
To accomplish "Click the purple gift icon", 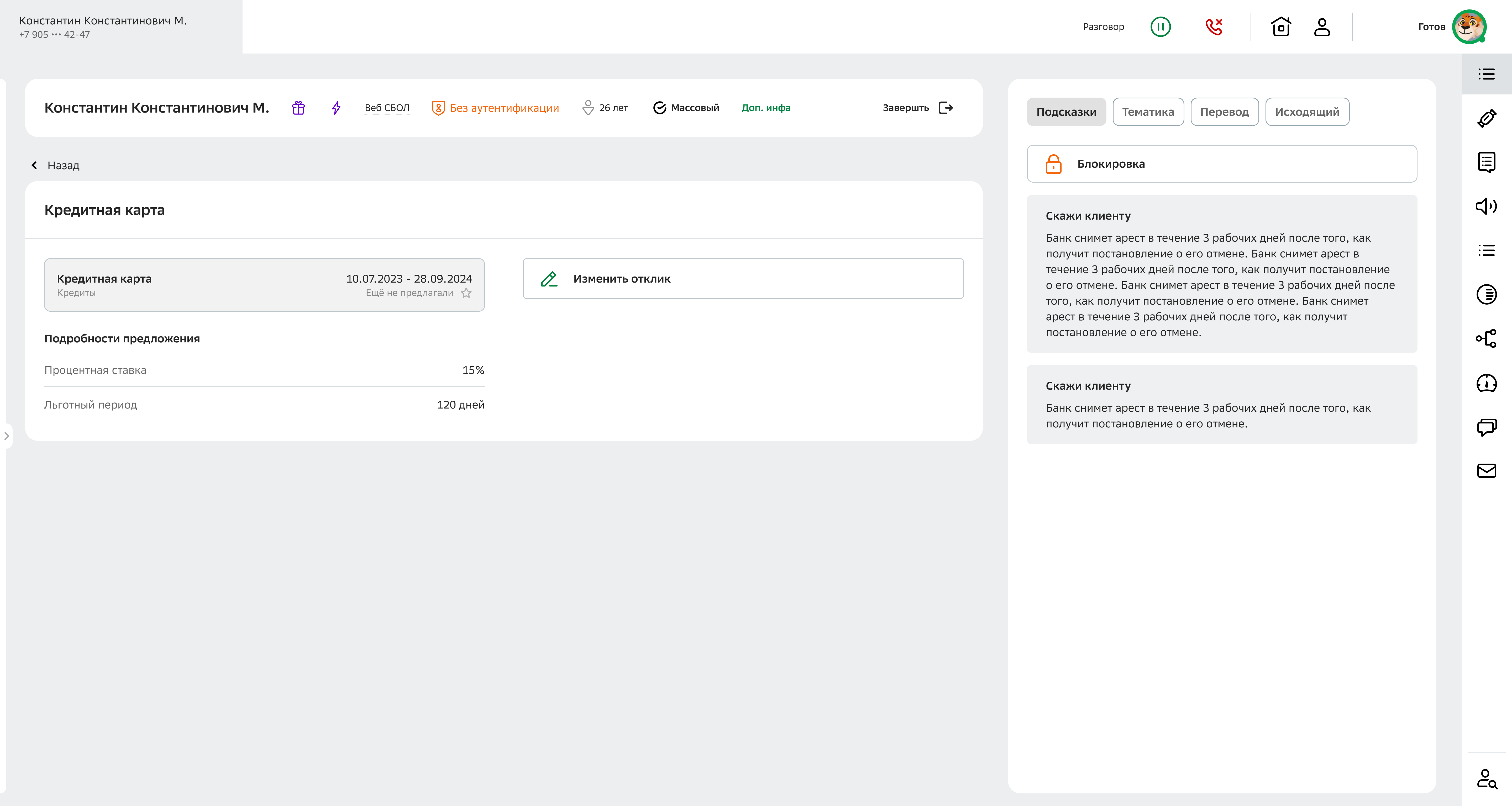I will (298, 108).
